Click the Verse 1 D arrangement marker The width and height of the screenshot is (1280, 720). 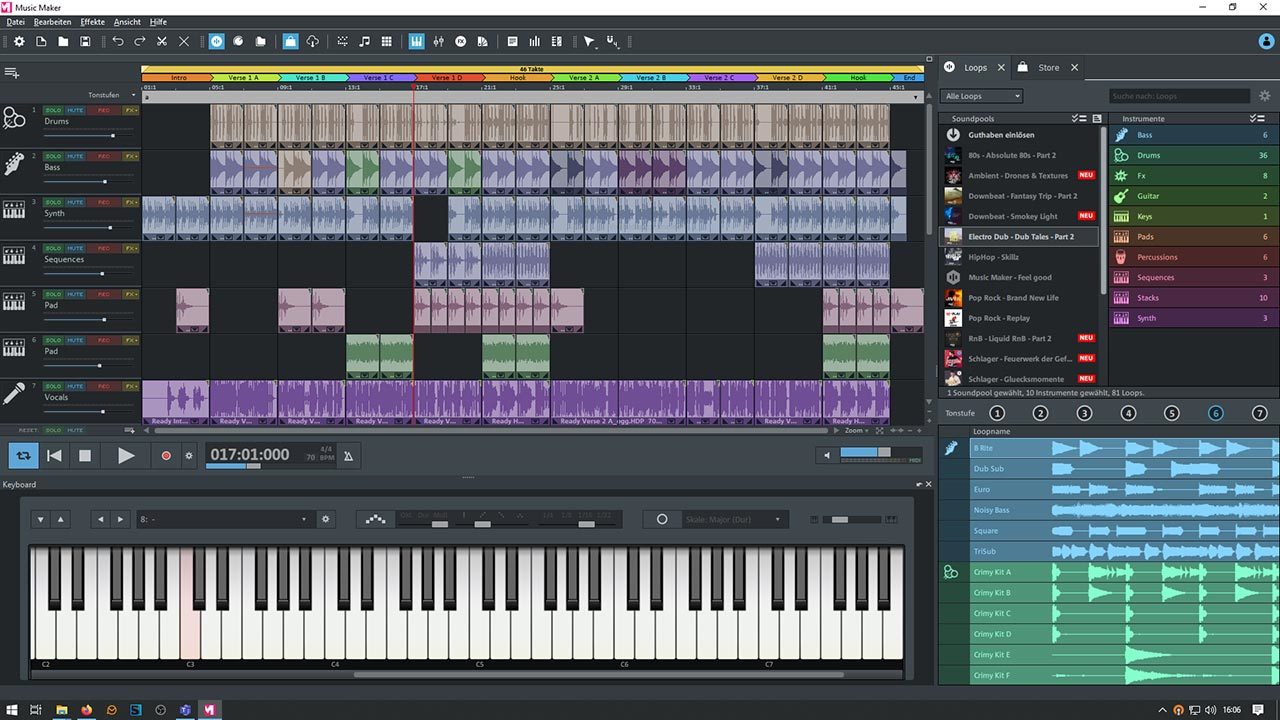point(447,77)
